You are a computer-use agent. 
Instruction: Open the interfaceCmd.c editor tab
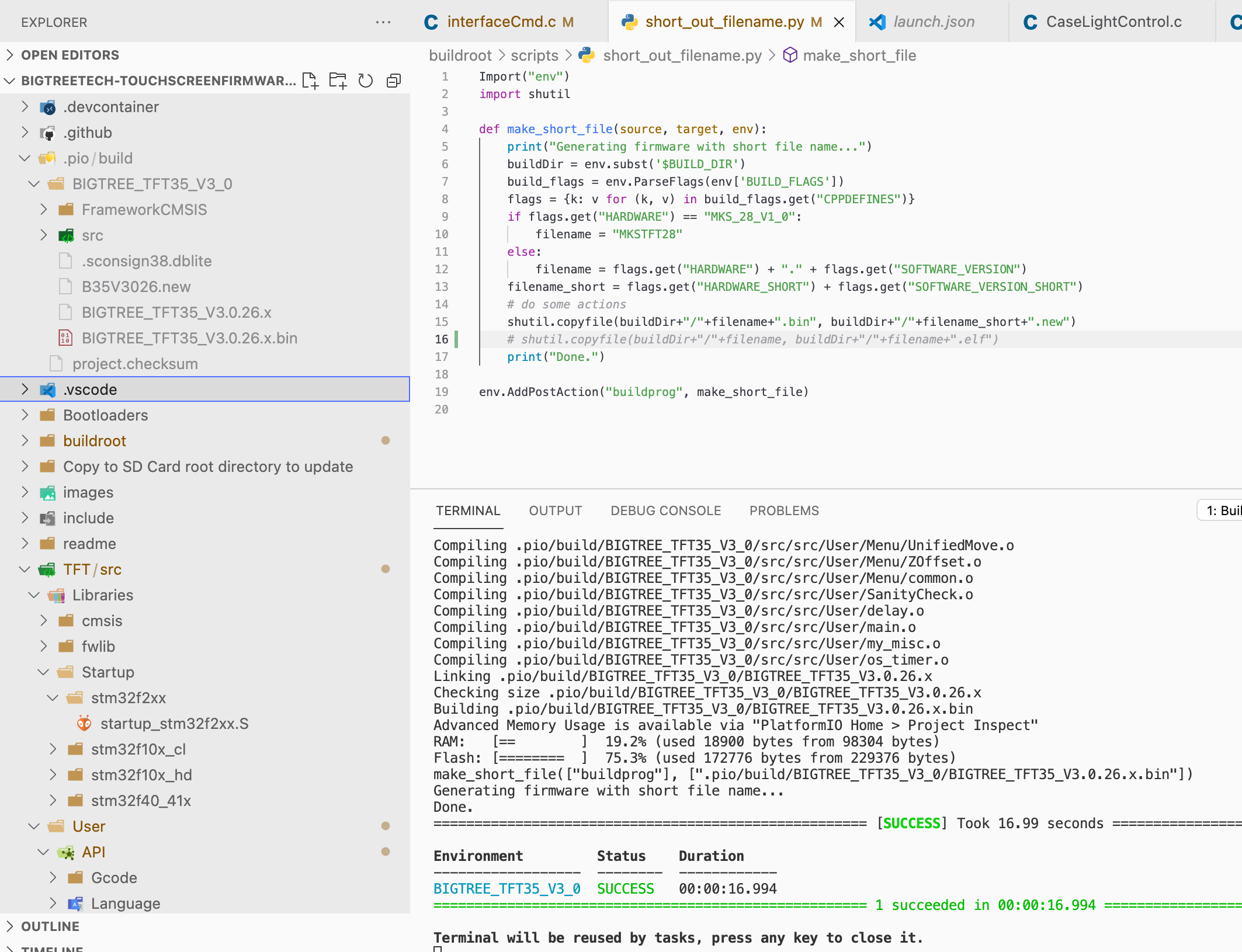[501, 22]
